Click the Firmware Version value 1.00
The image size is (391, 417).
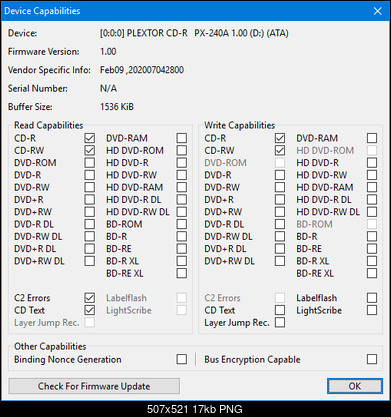(x=108, y=52)
